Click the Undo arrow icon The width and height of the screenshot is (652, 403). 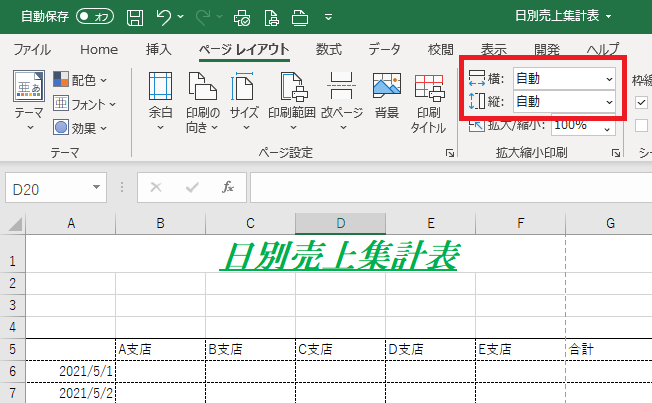click(165, 17)
